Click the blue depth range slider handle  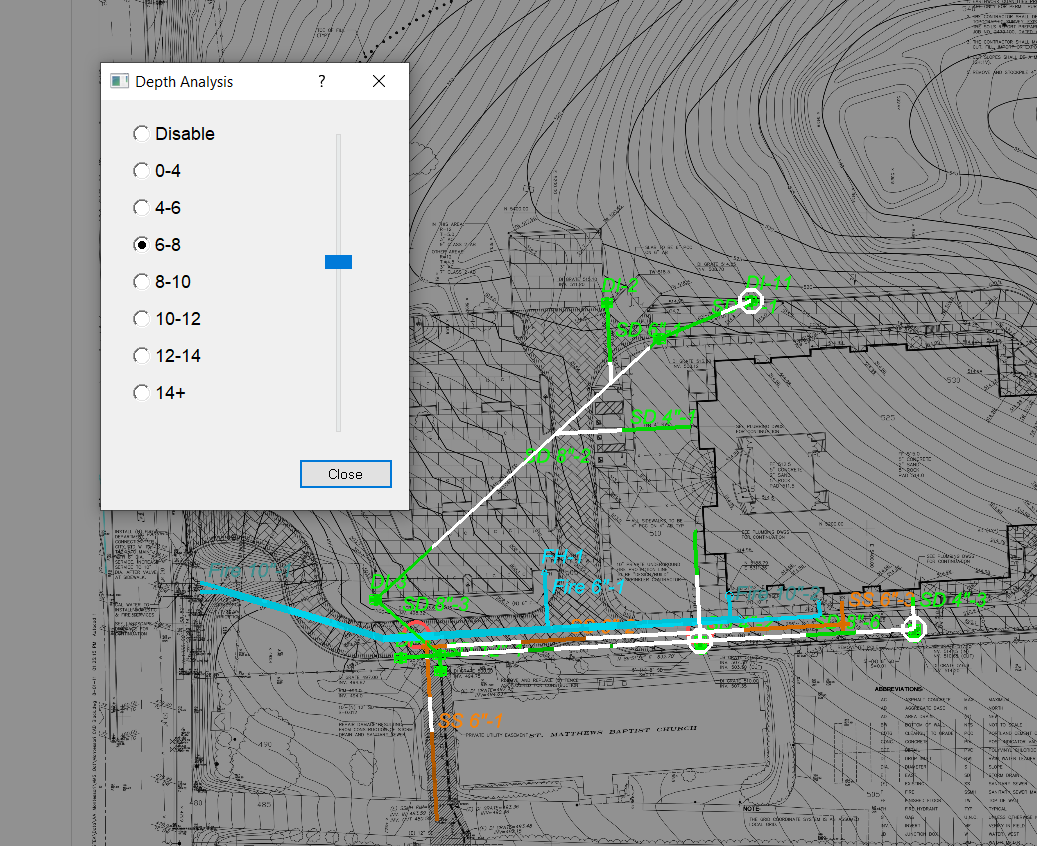[338, 261]
